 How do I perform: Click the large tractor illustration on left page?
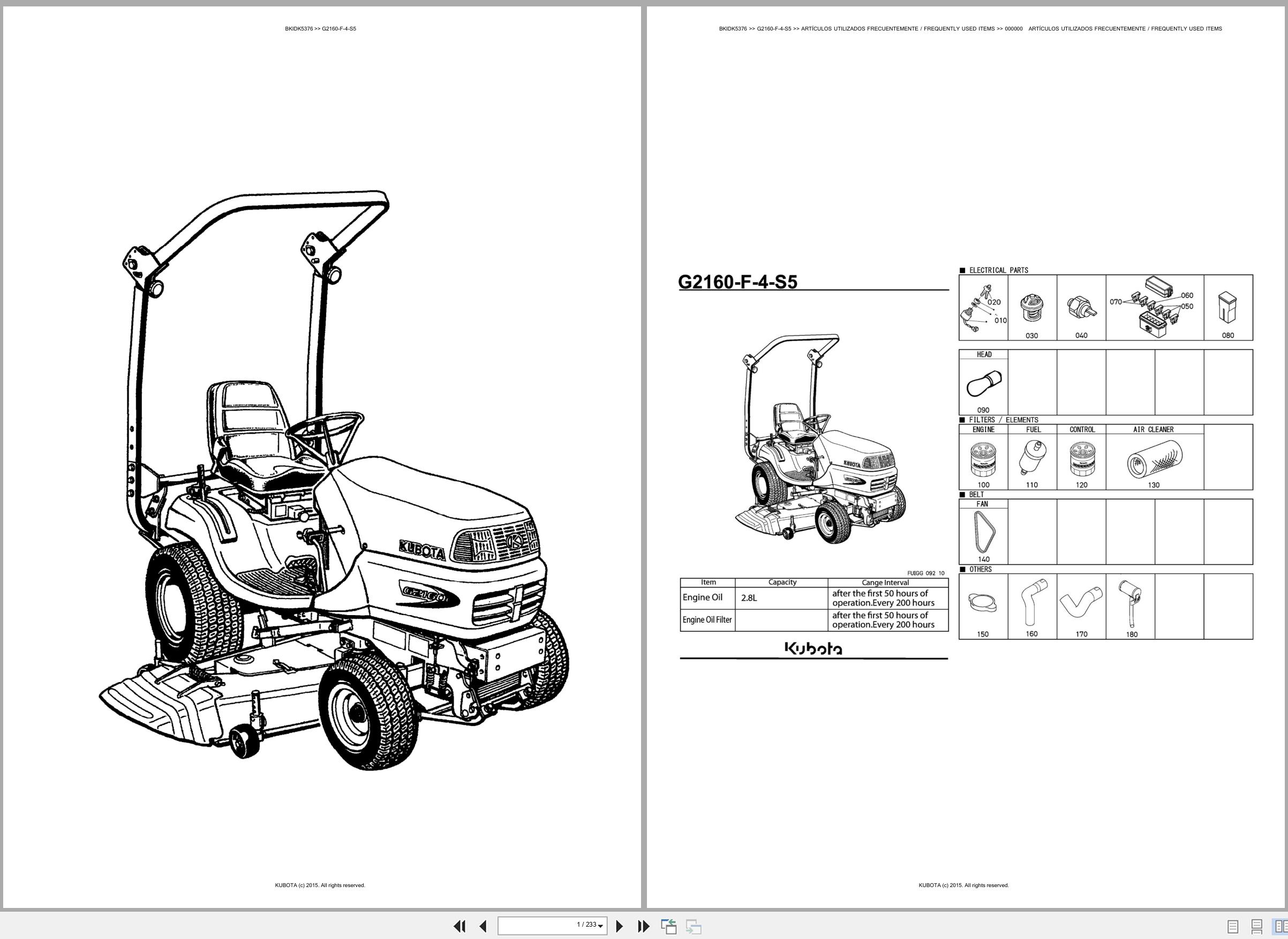click(x=334, y=481)
